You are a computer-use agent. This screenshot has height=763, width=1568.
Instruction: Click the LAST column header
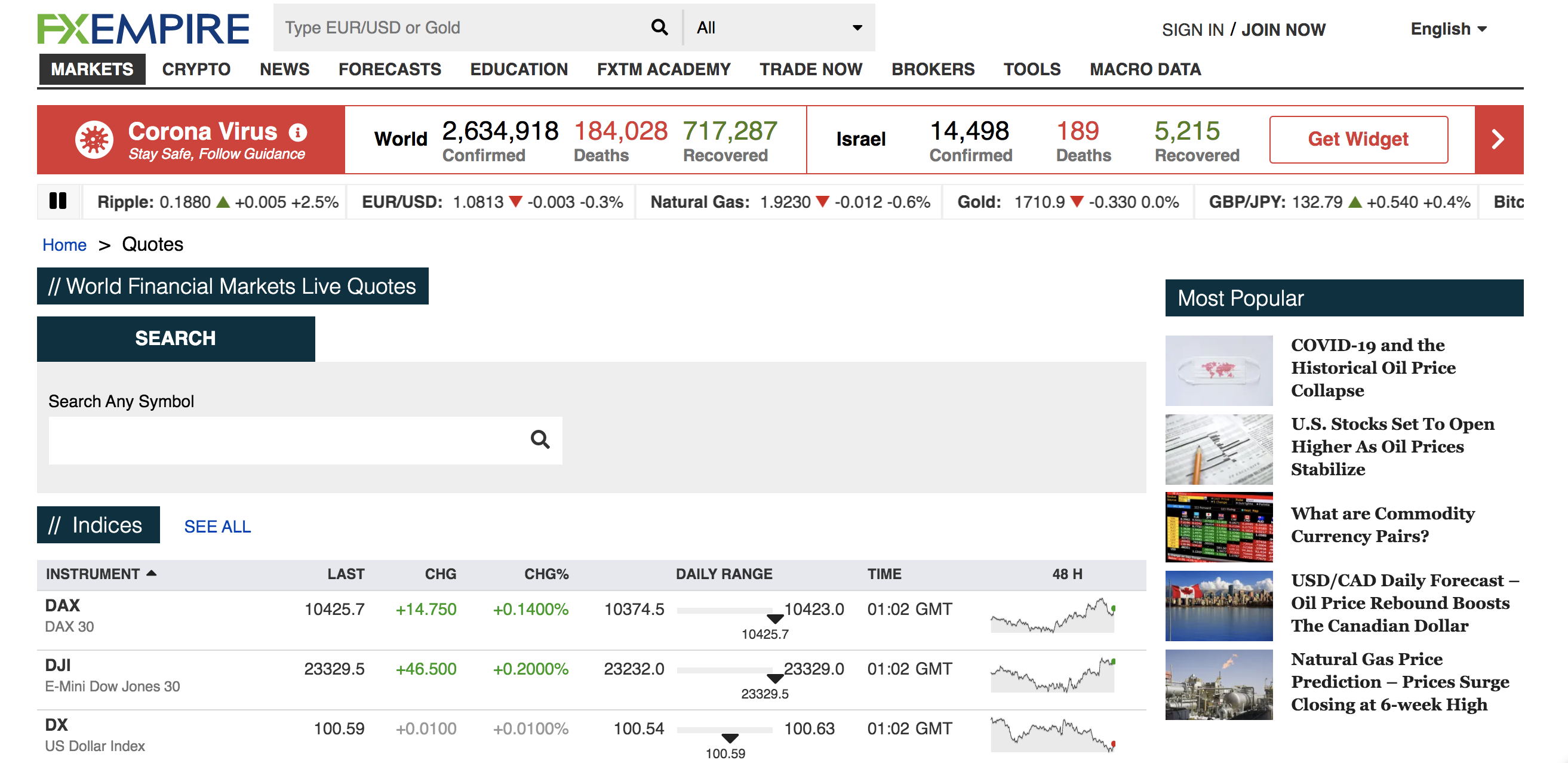coord(346,574)
